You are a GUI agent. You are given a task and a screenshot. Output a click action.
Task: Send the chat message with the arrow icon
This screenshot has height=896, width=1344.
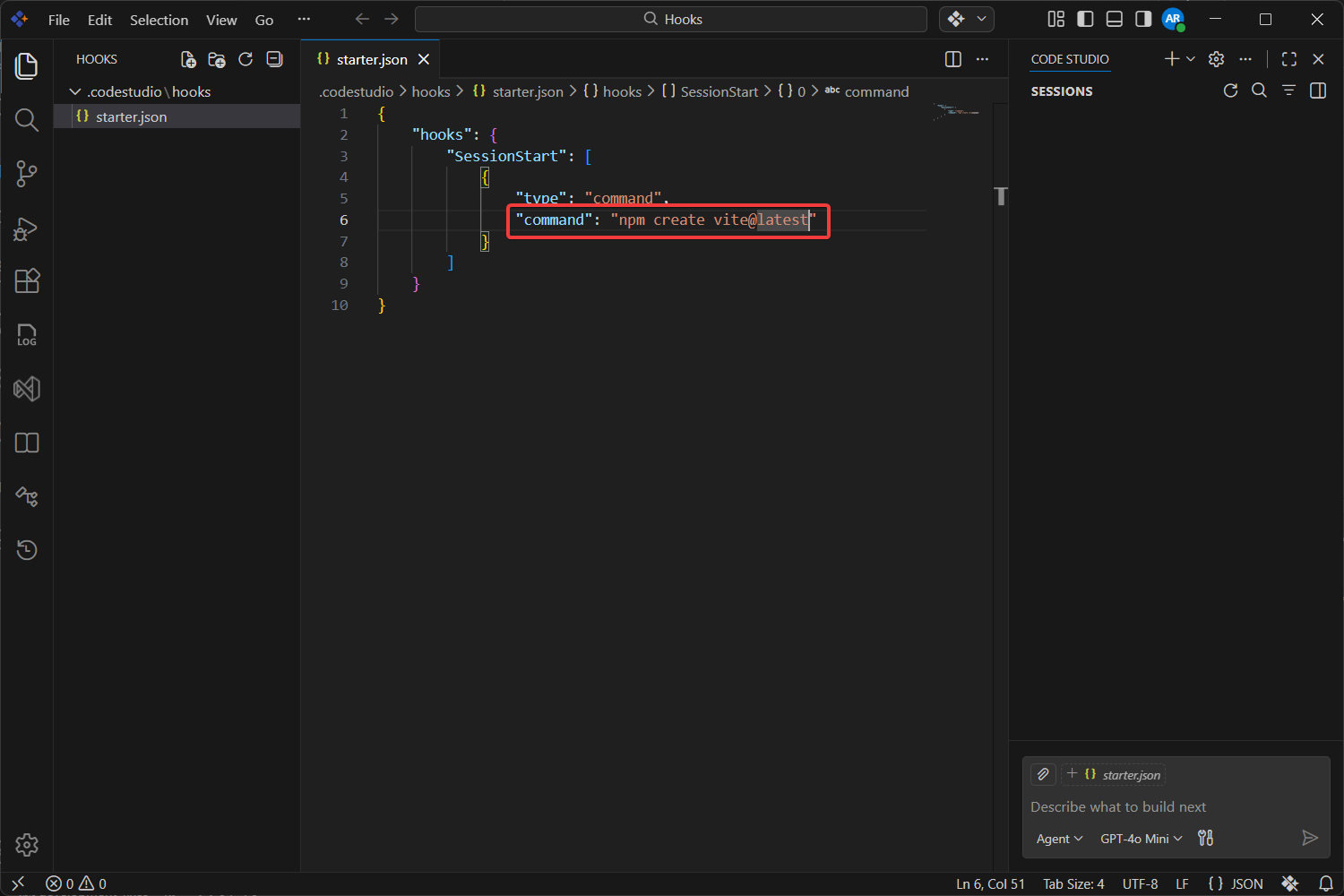click(x=1310, y=838)
